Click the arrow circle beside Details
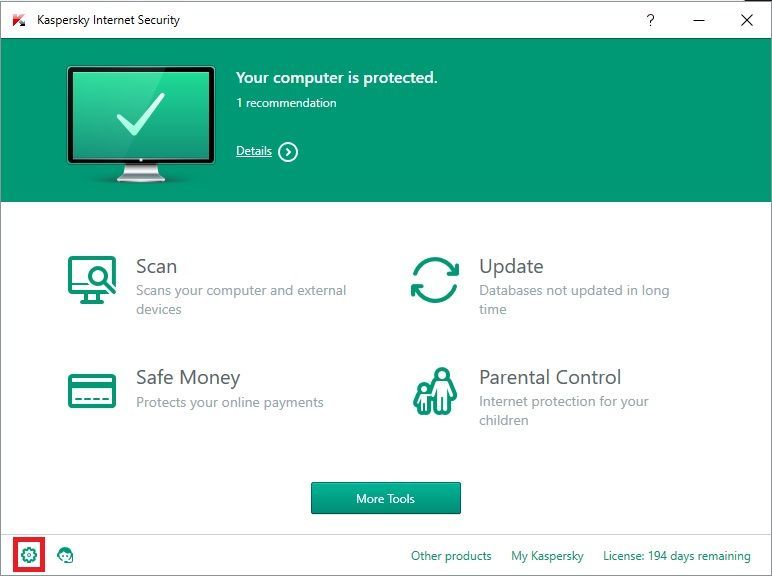 tap(288, 152)
